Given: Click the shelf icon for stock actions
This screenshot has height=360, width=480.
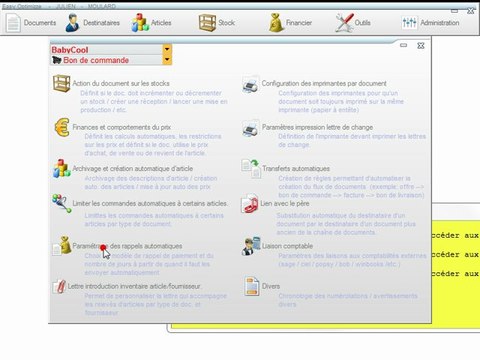Looking at the screenshot, I should (62, 83).
